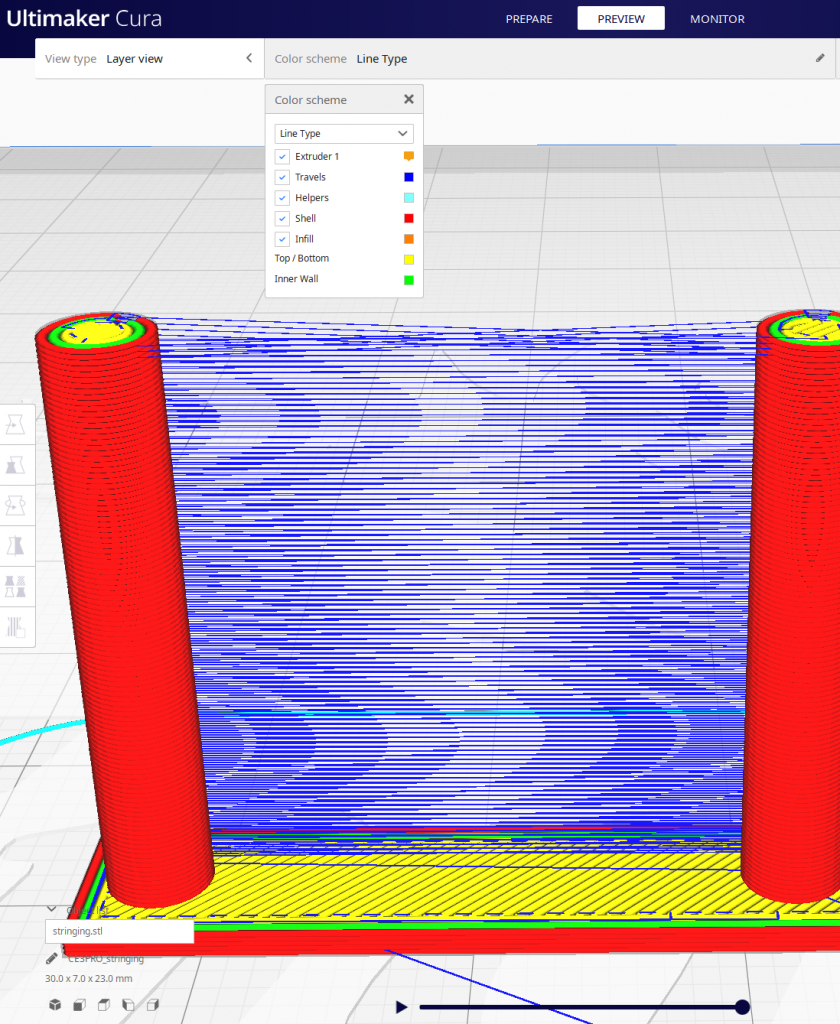Click the stringing.stl name field
This screenshot has height=1024, width=840.
(119, 931)
